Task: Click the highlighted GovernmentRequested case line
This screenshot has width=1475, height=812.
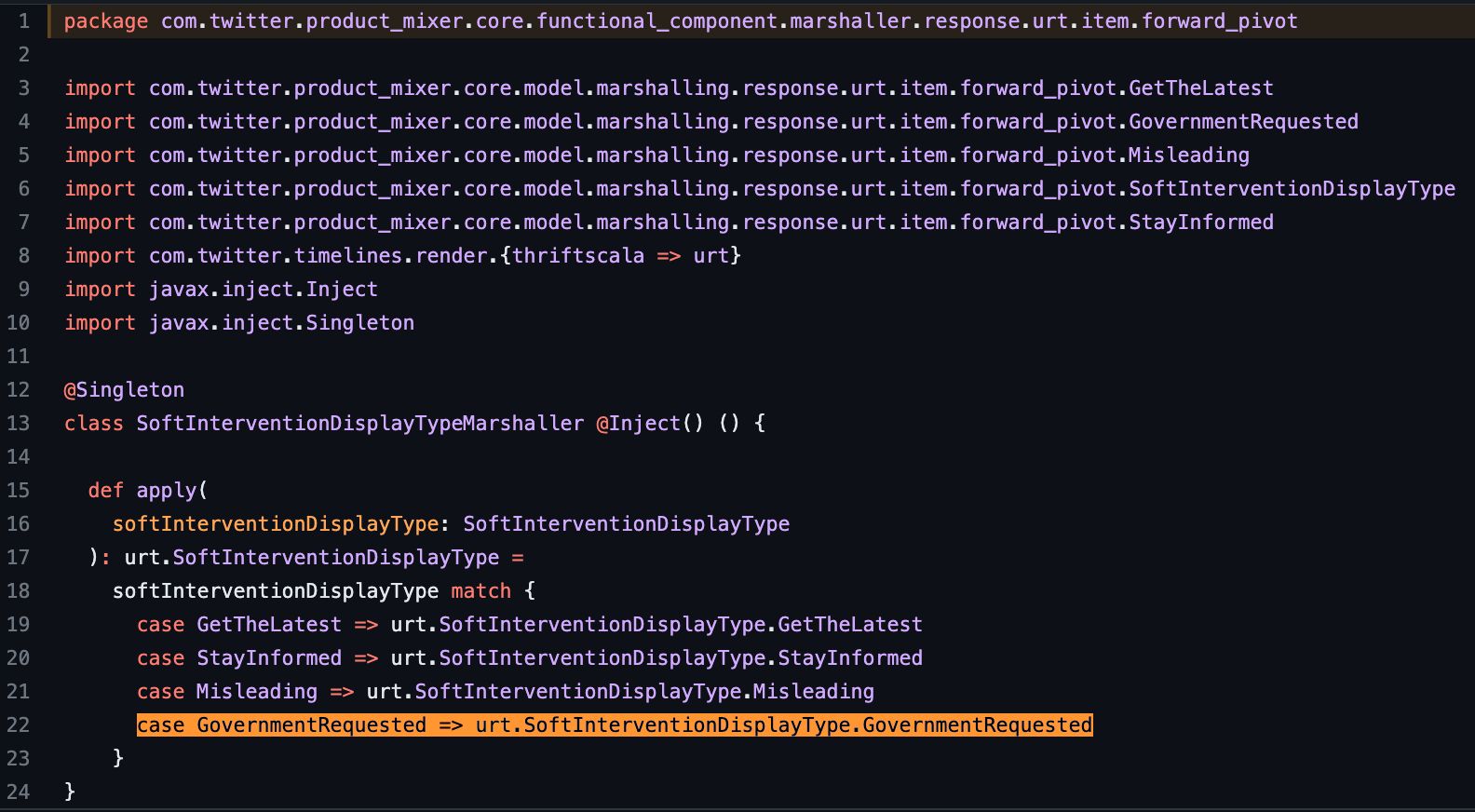Action: (x=614, y=725)
